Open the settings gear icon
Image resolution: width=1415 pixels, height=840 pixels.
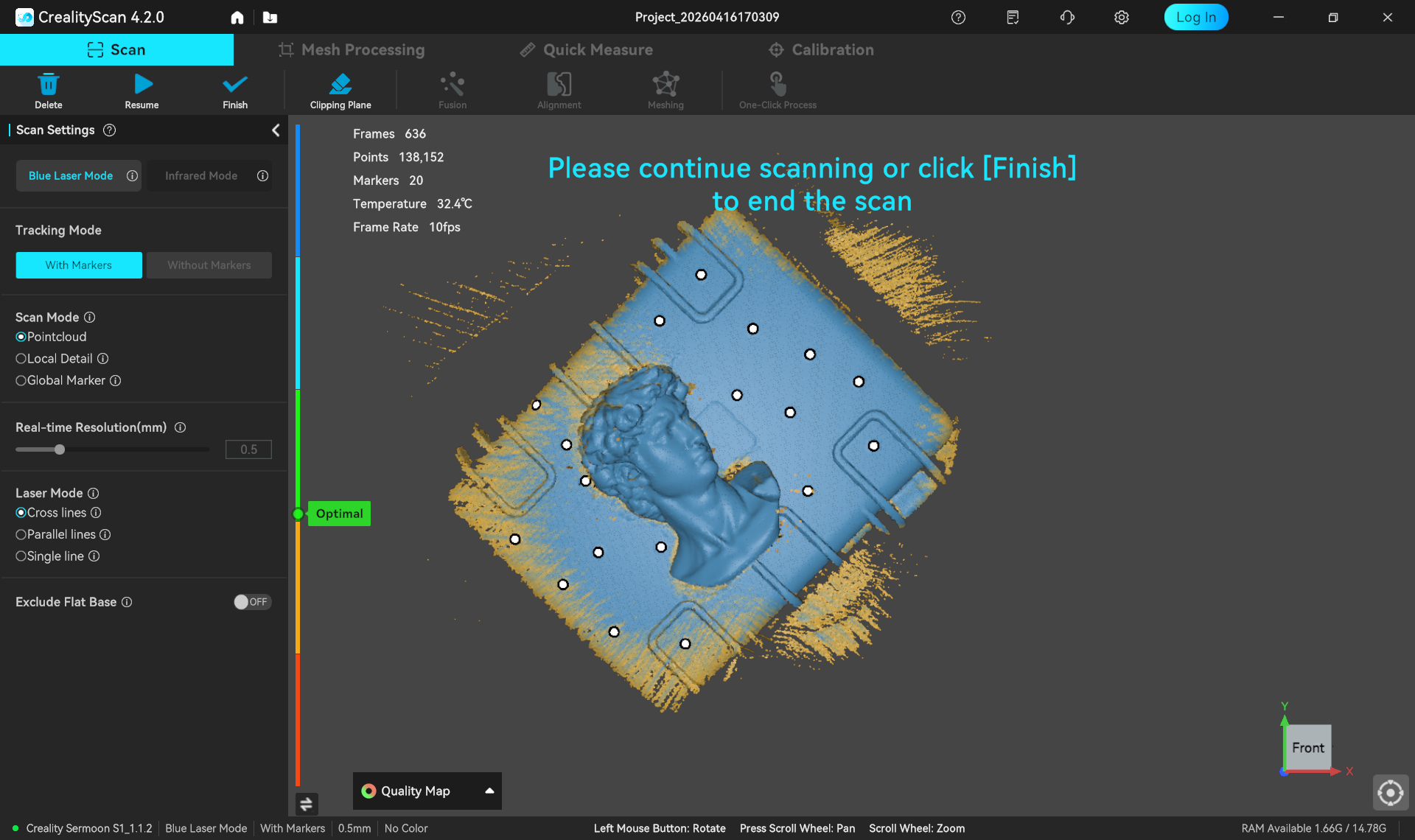pos(1122,18)
